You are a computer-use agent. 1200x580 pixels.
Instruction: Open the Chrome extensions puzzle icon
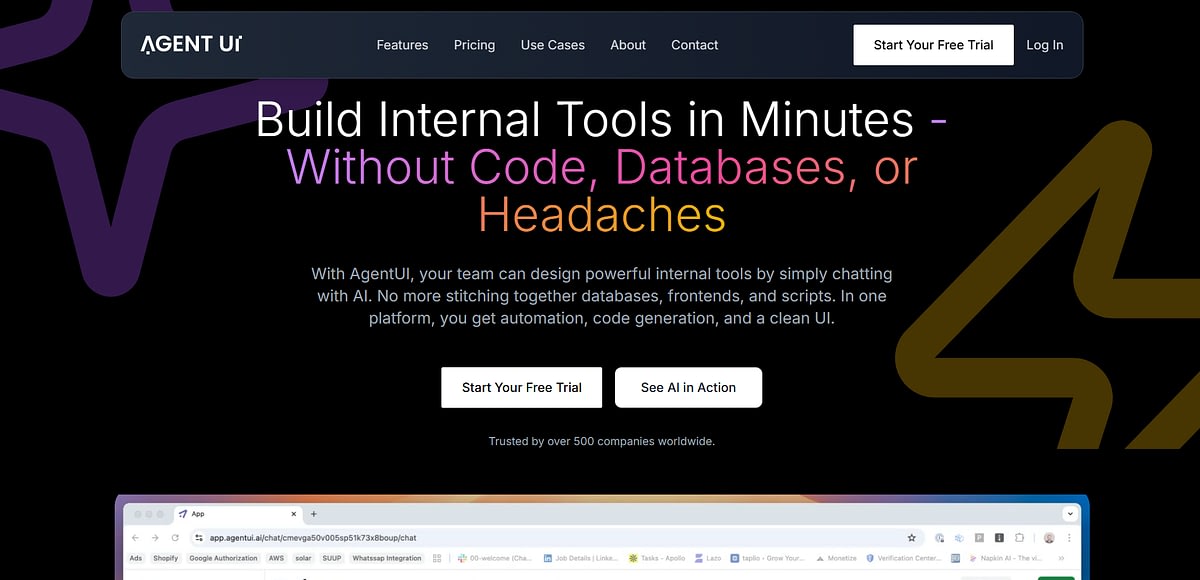point(1020,537)
